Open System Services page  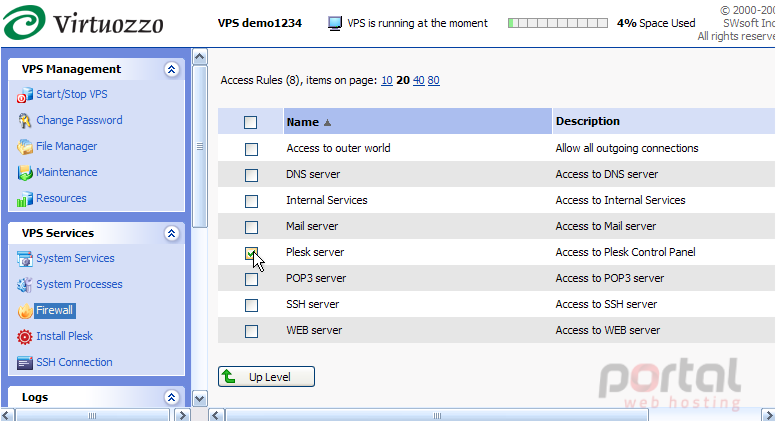click(75, 258)
